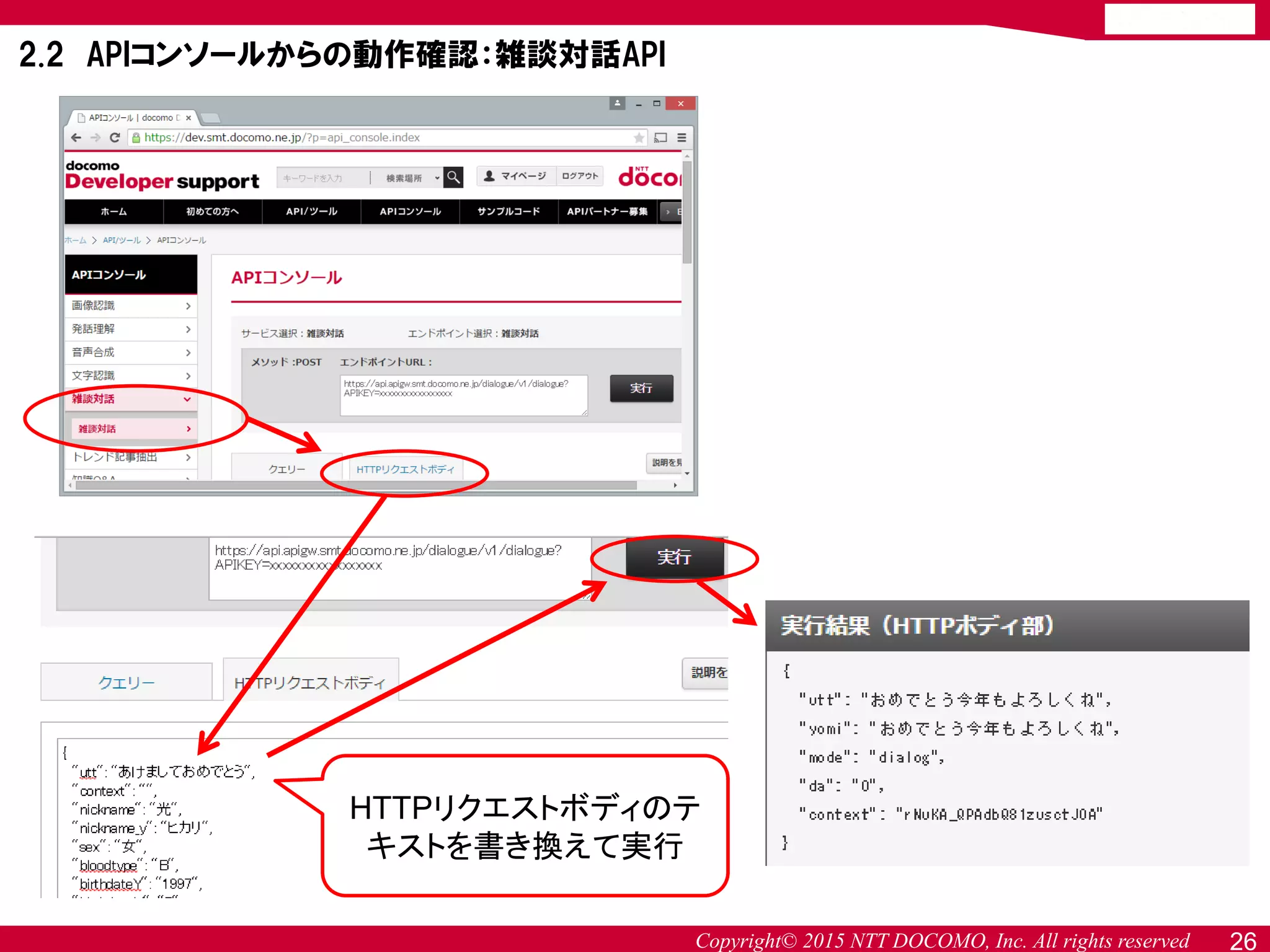
Task: Click the 説明を見 button in browser window
Action: coord(665,462)
